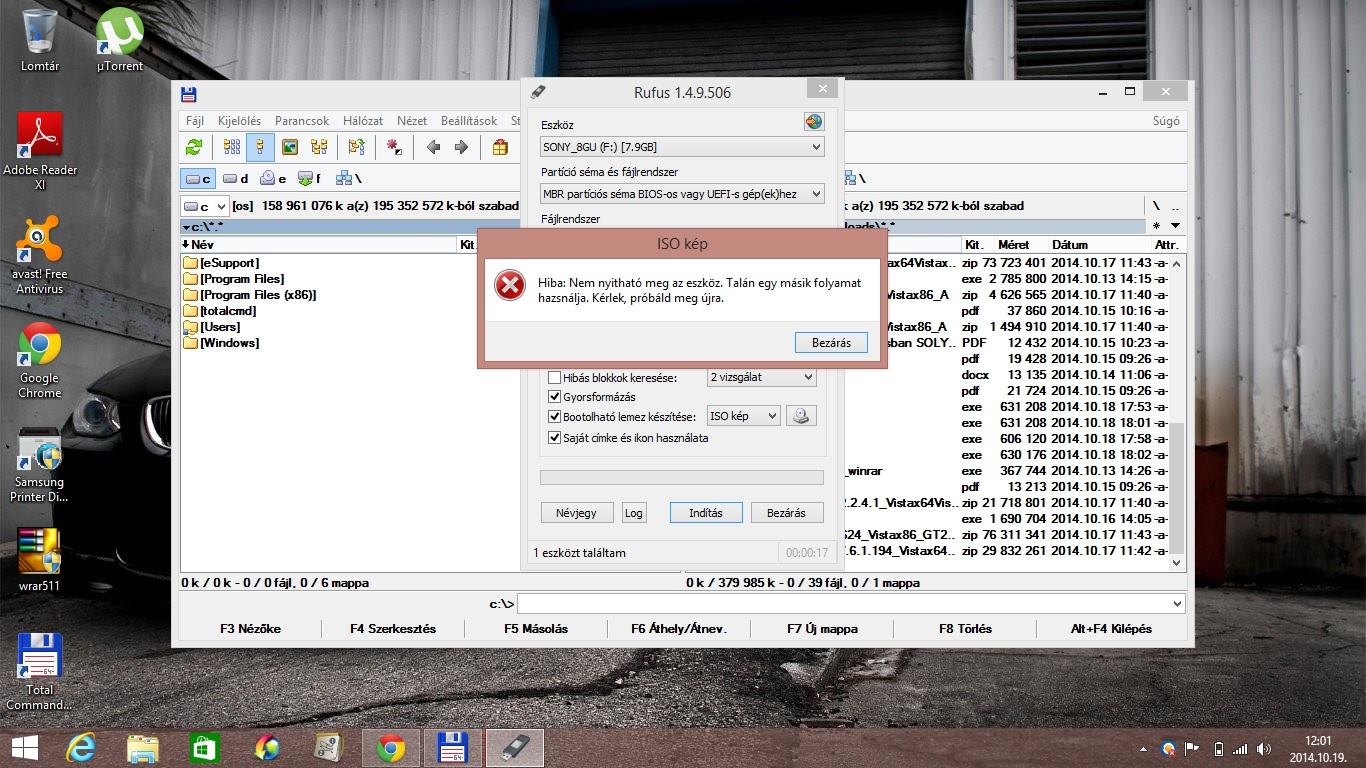
Task: Open left panel drive c dropdown list
Action: pyautogui.click(x=205, y=206)
